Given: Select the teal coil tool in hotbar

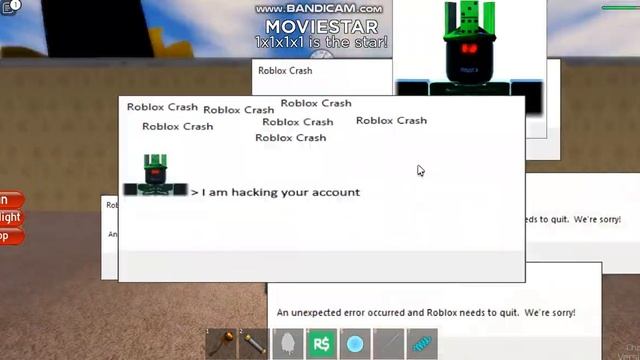Looking at the screenshot, I should [422, 344].
